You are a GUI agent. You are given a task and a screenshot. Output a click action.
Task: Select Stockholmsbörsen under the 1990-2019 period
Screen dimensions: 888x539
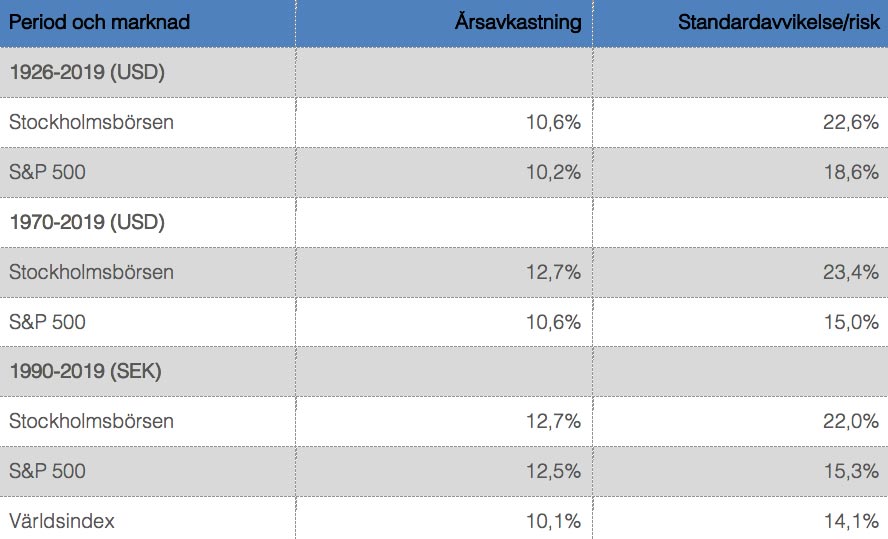coord(147,421)
